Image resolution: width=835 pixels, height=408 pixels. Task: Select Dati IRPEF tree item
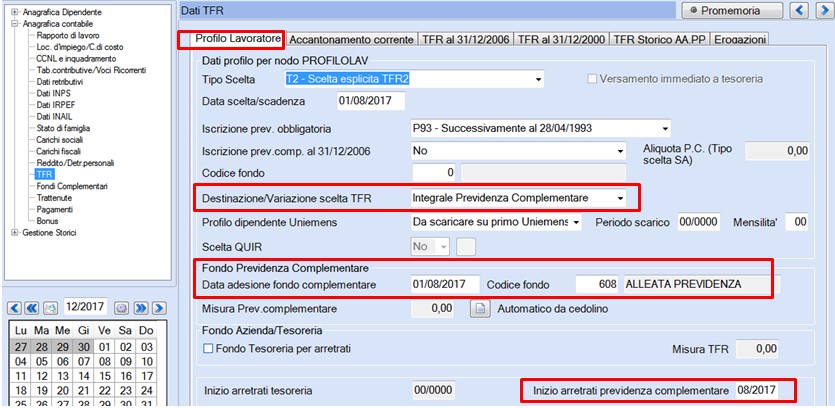coord(55,105)
